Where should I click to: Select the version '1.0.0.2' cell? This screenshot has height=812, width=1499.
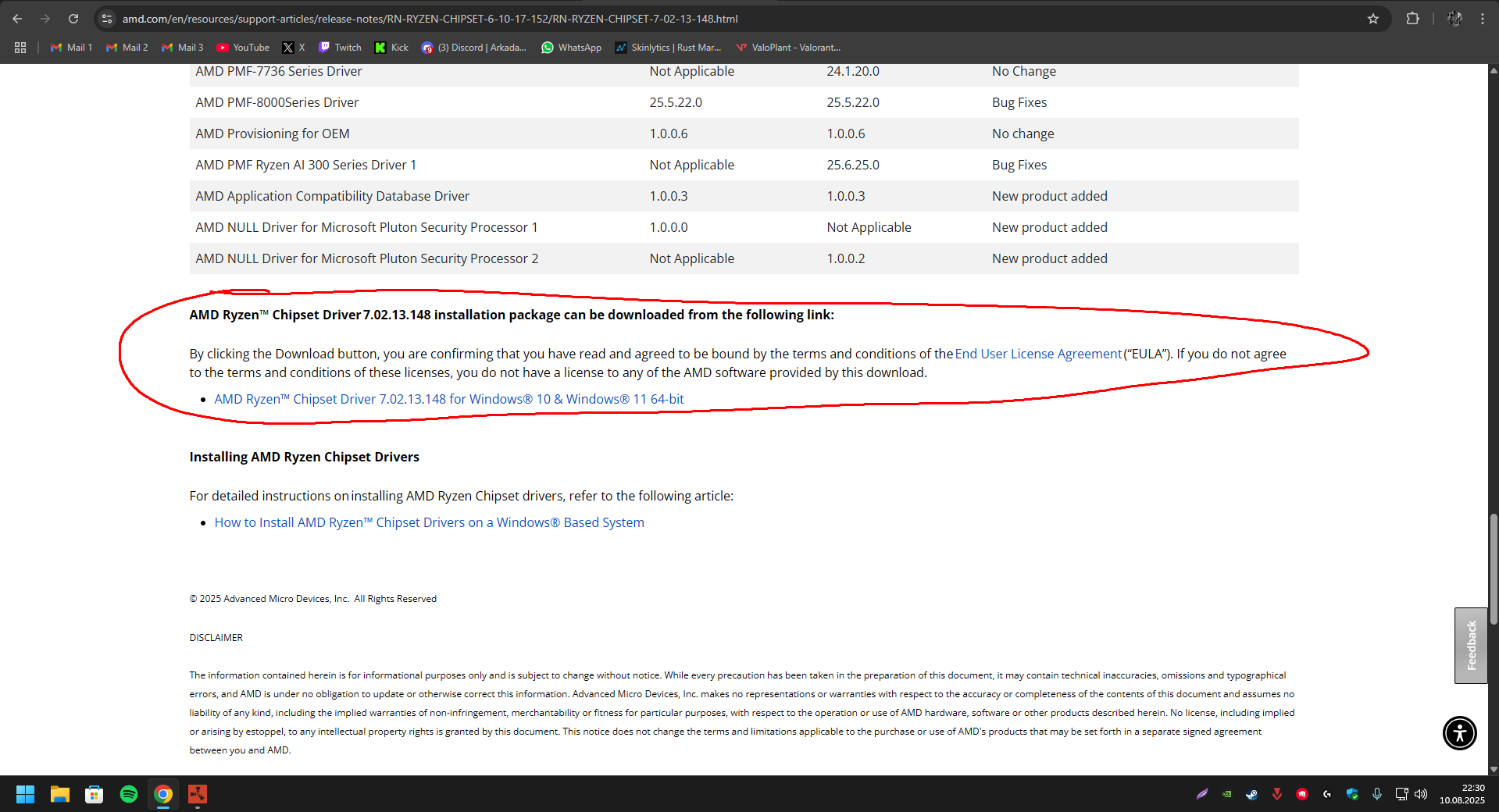point(846,258)
